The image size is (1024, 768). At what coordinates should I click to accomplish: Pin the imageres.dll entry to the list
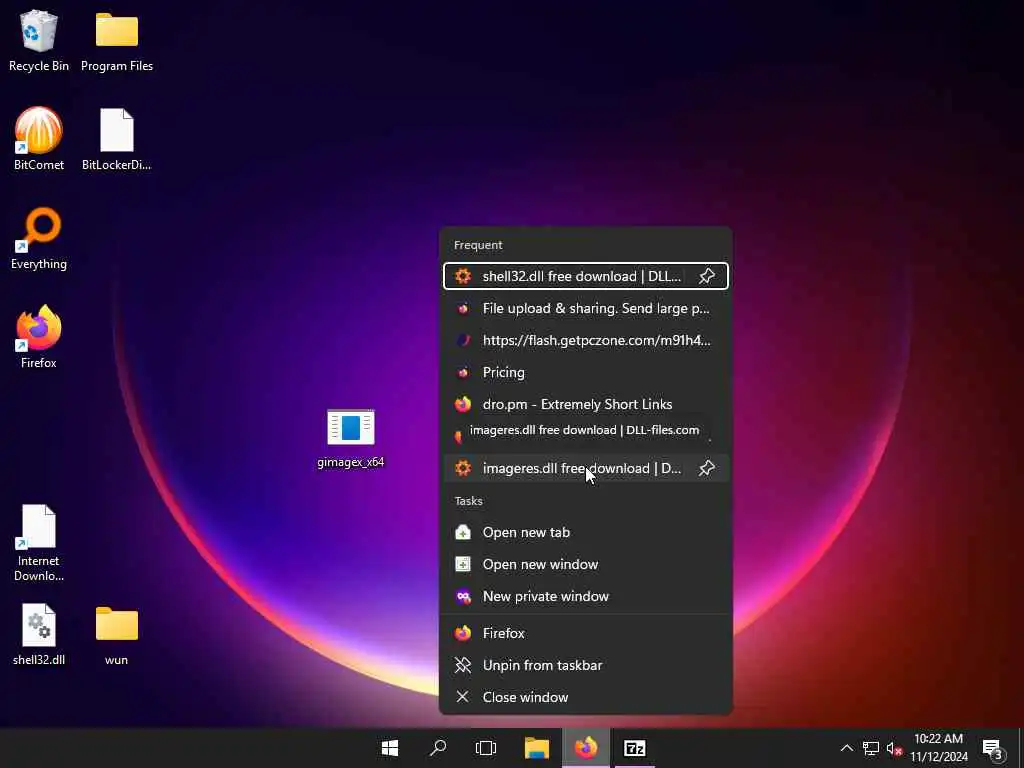click(x=707, y=468)
